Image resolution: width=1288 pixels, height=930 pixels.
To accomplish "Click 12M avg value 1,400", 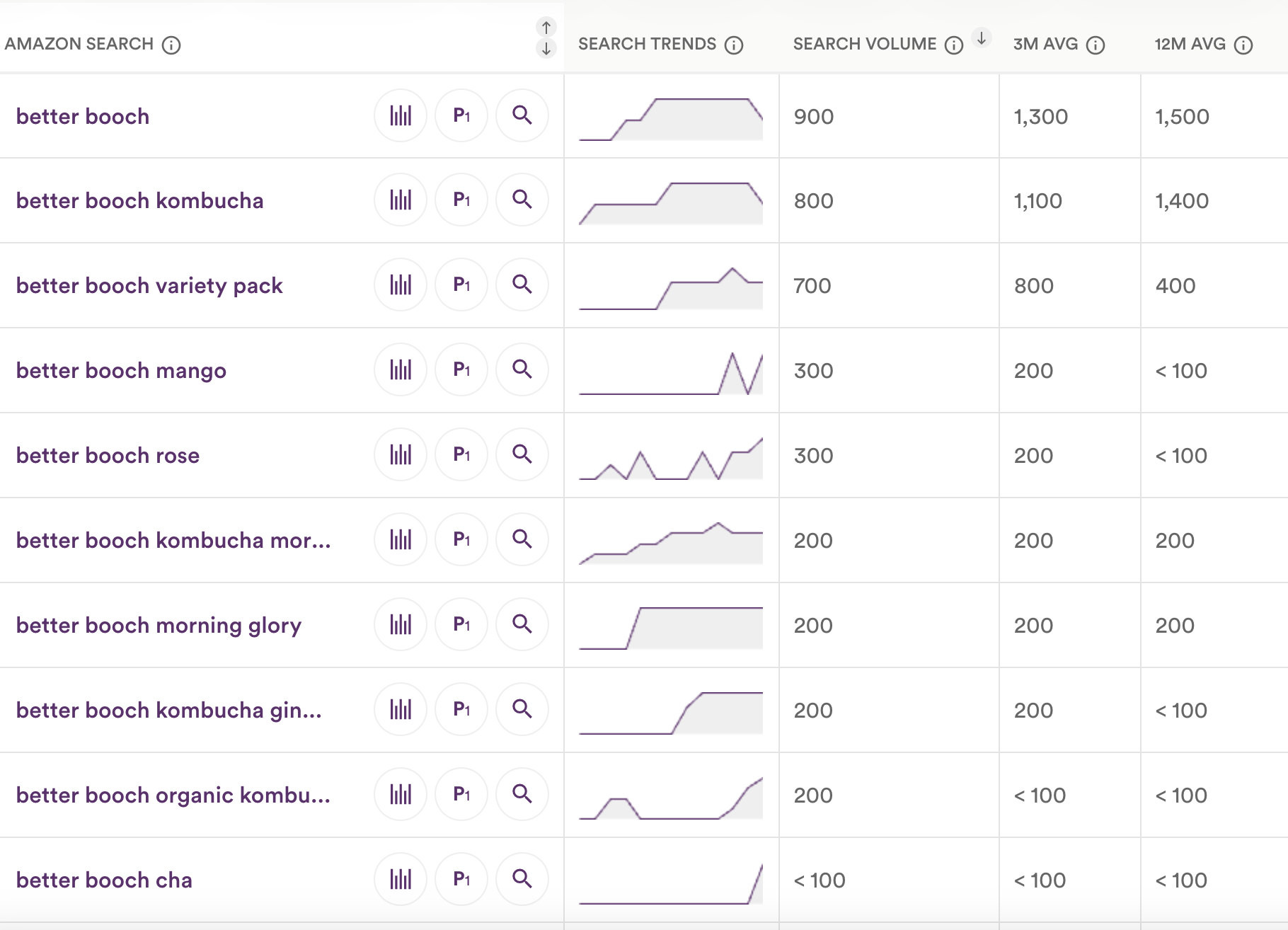I will (1182, 201).
